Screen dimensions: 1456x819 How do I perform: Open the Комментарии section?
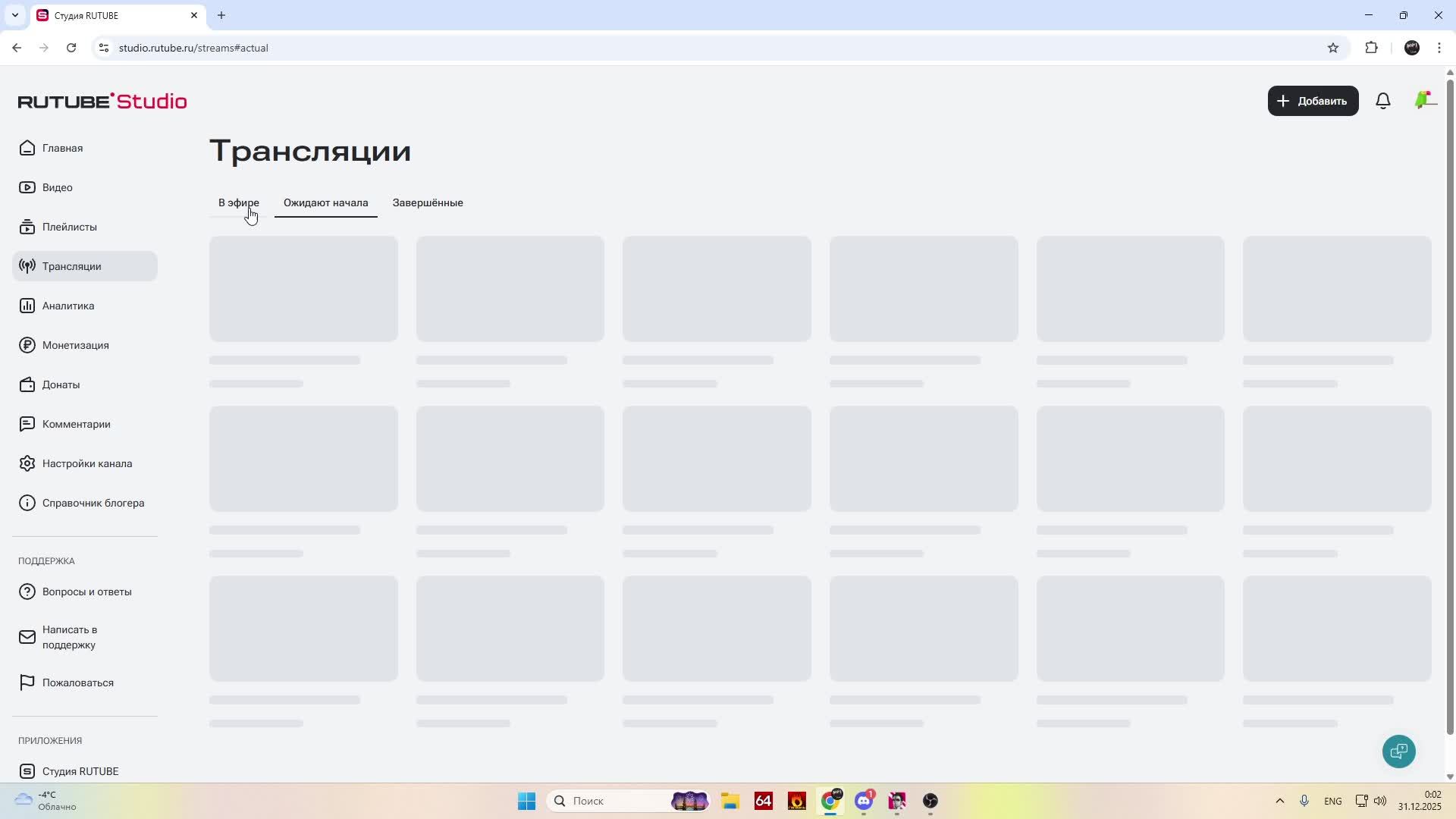tap(76, 424)
